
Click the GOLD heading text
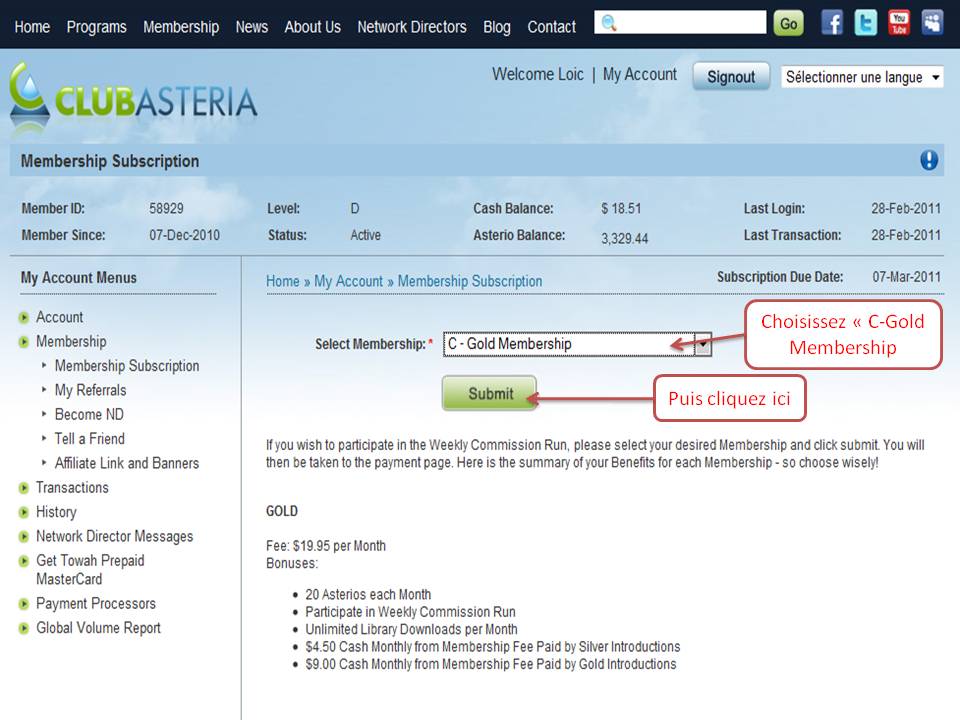pyautogui.click(x=282, y=511)
